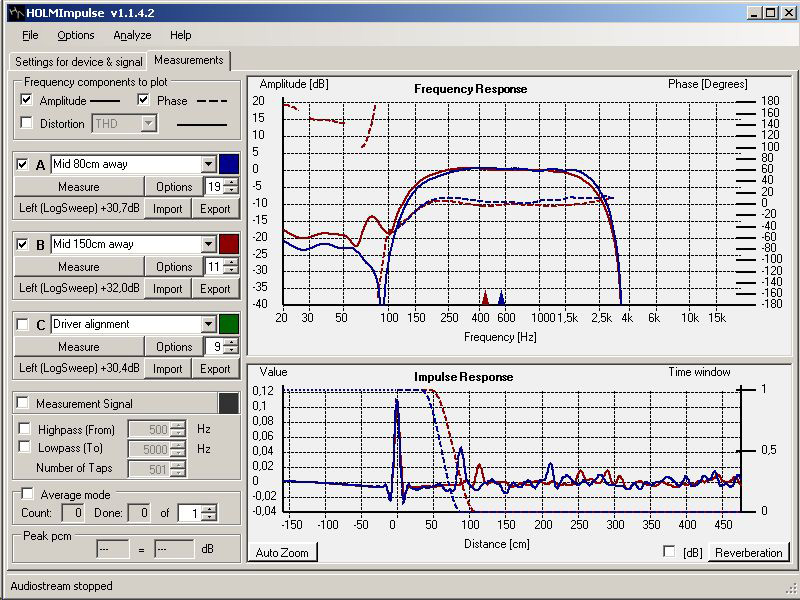
Task: Click Measure for slot C
Action: pos(79,347)
